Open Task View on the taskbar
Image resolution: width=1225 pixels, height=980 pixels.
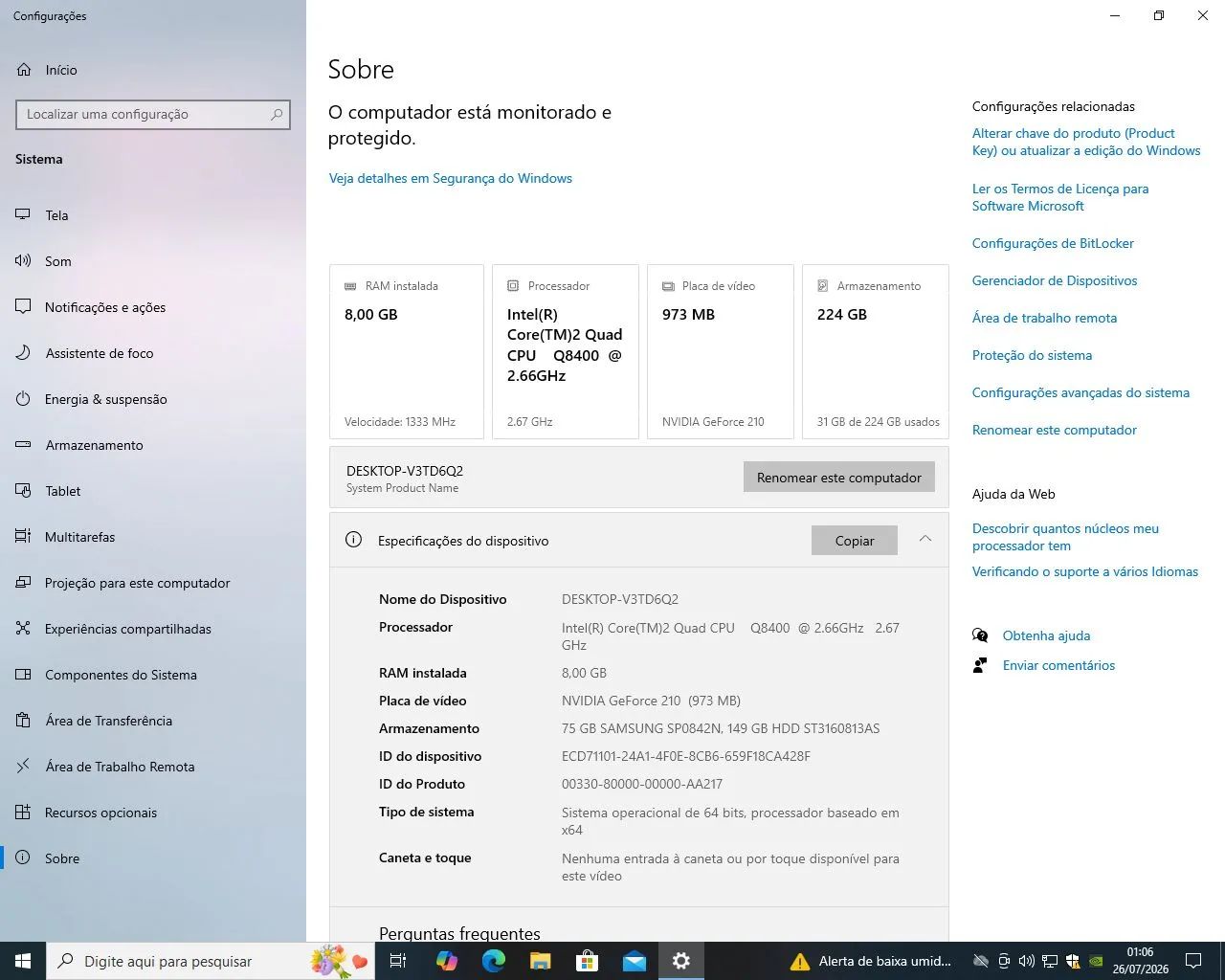tap(398, 961)
